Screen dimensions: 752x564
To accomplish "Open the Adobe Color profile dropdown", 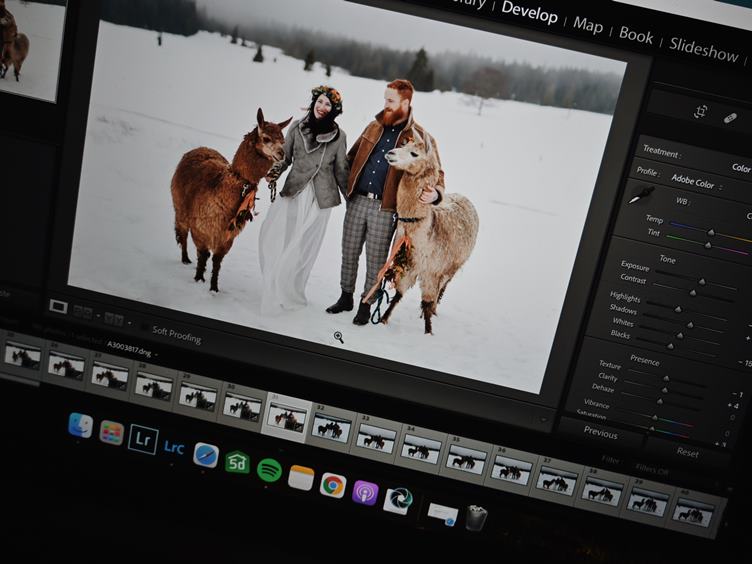I will 696,182.
